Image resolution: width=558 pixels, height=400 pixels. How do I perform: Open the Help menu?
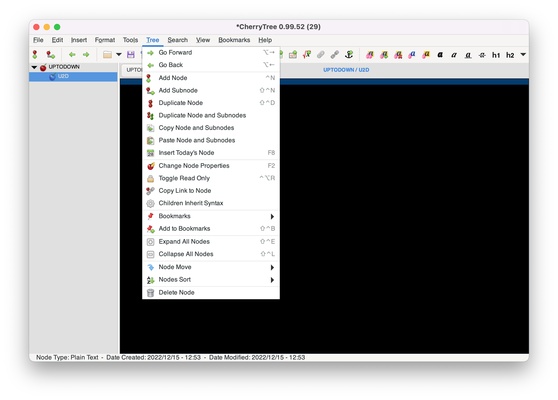coord(265,40)
